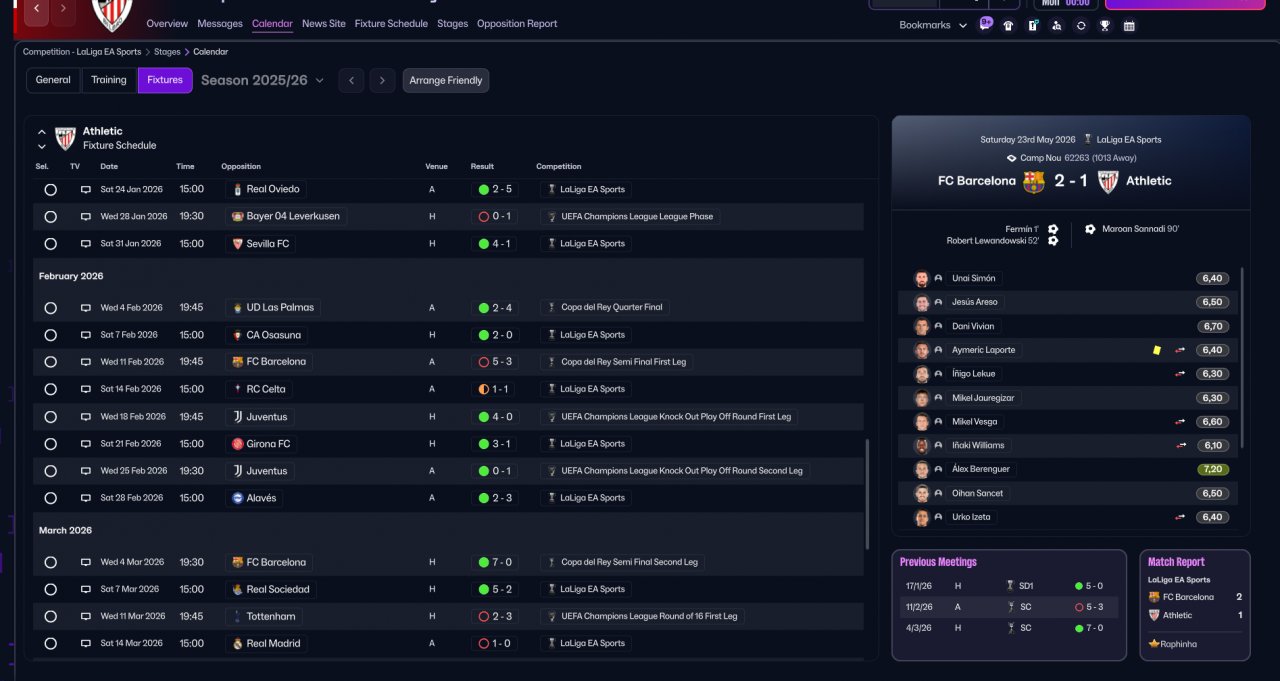Click the circular refresh arrows icon
Image resolution: width=1280 pixels, height=681 pixels.
[1081, 26]
